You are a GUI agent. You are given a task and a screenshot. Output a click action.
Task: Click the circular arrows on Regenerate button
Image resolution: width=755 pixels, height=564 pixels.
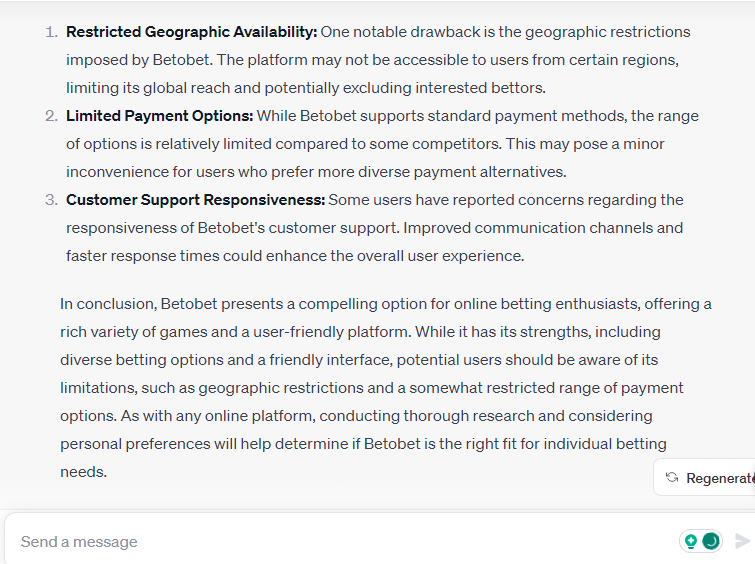tap(672, 477)
